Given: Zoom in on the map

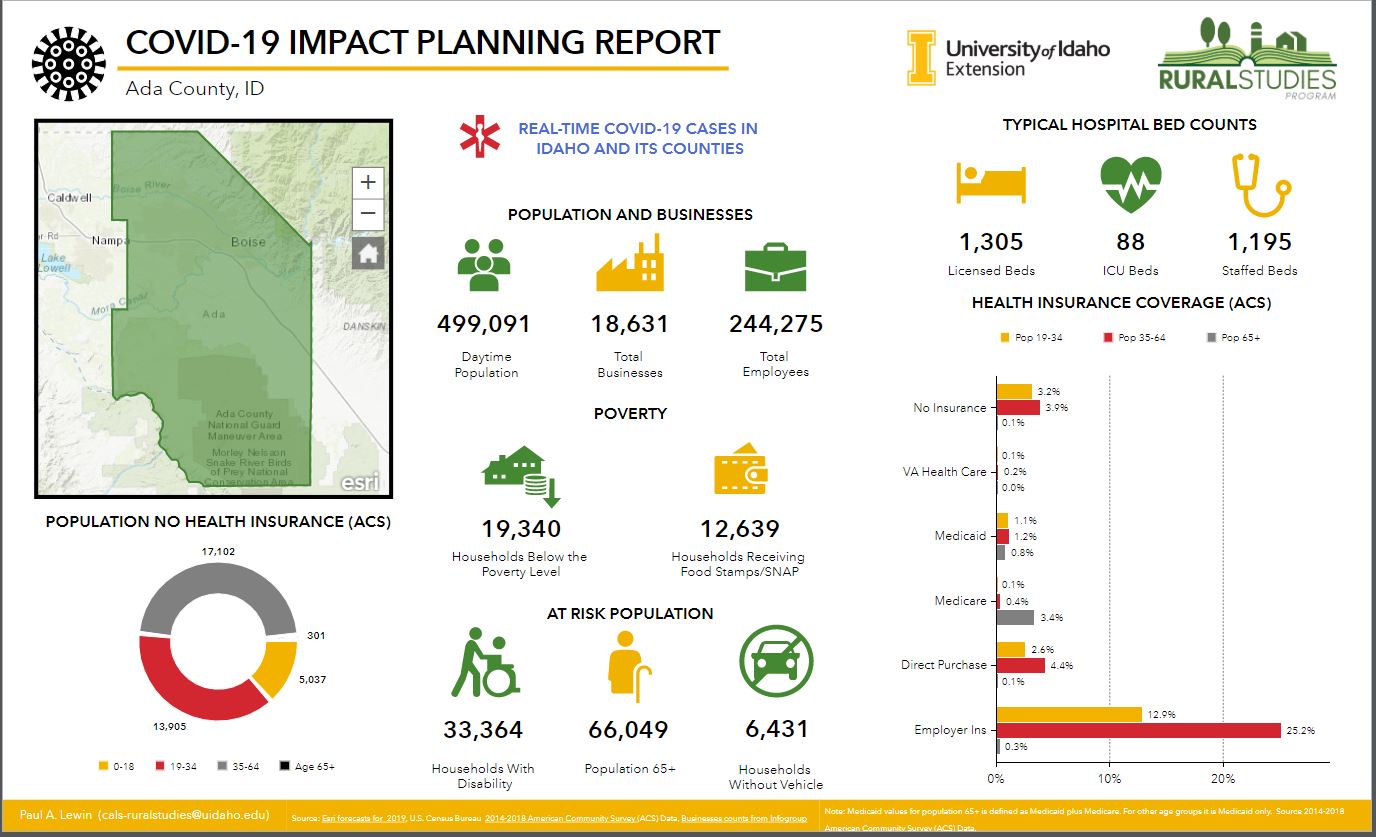Looking at the screenshot, I should [x=368, y=182].
